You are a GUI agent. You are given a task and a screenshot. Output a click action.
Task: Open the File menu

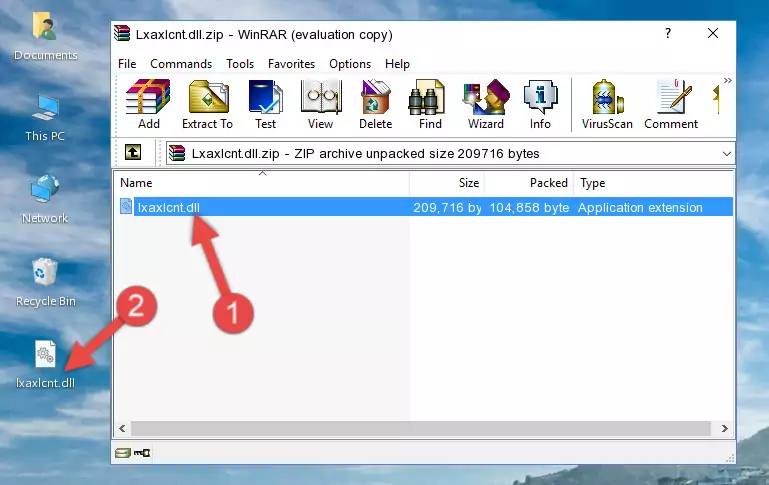tap(127, 64)
